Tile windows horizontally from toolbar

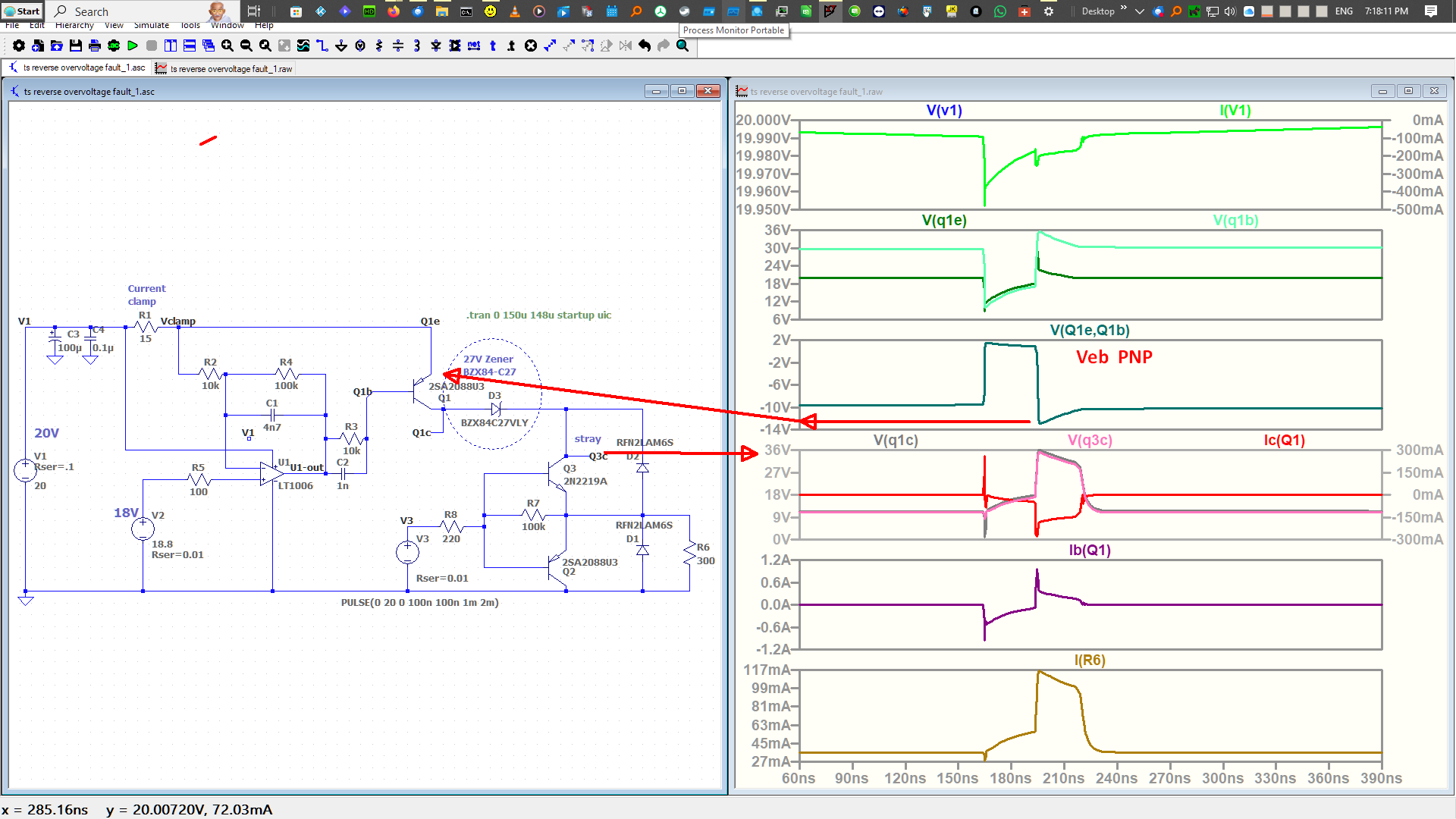click(190, 45)
